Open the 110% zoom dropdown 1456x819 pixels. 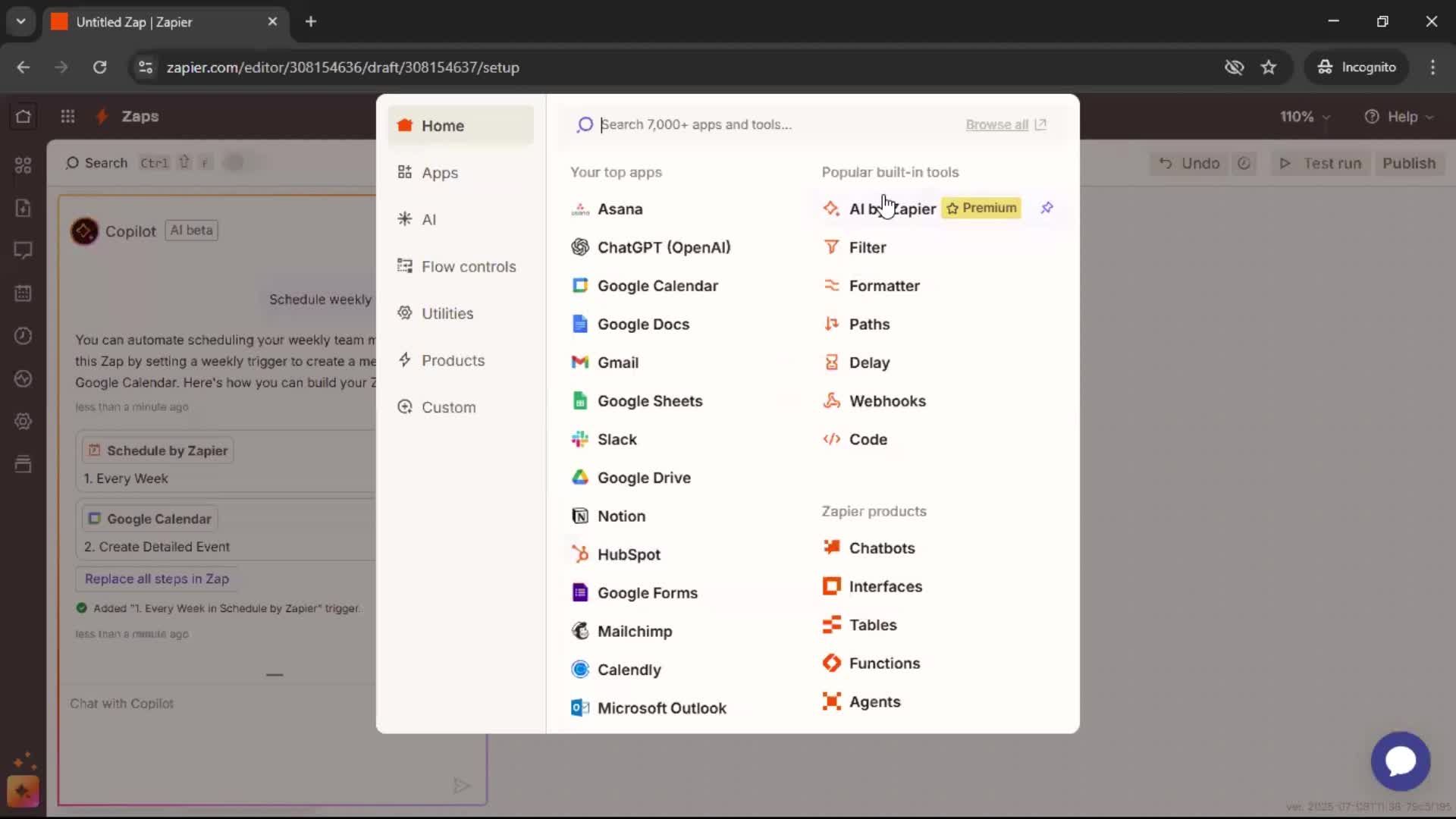[x=1305, y=117]
